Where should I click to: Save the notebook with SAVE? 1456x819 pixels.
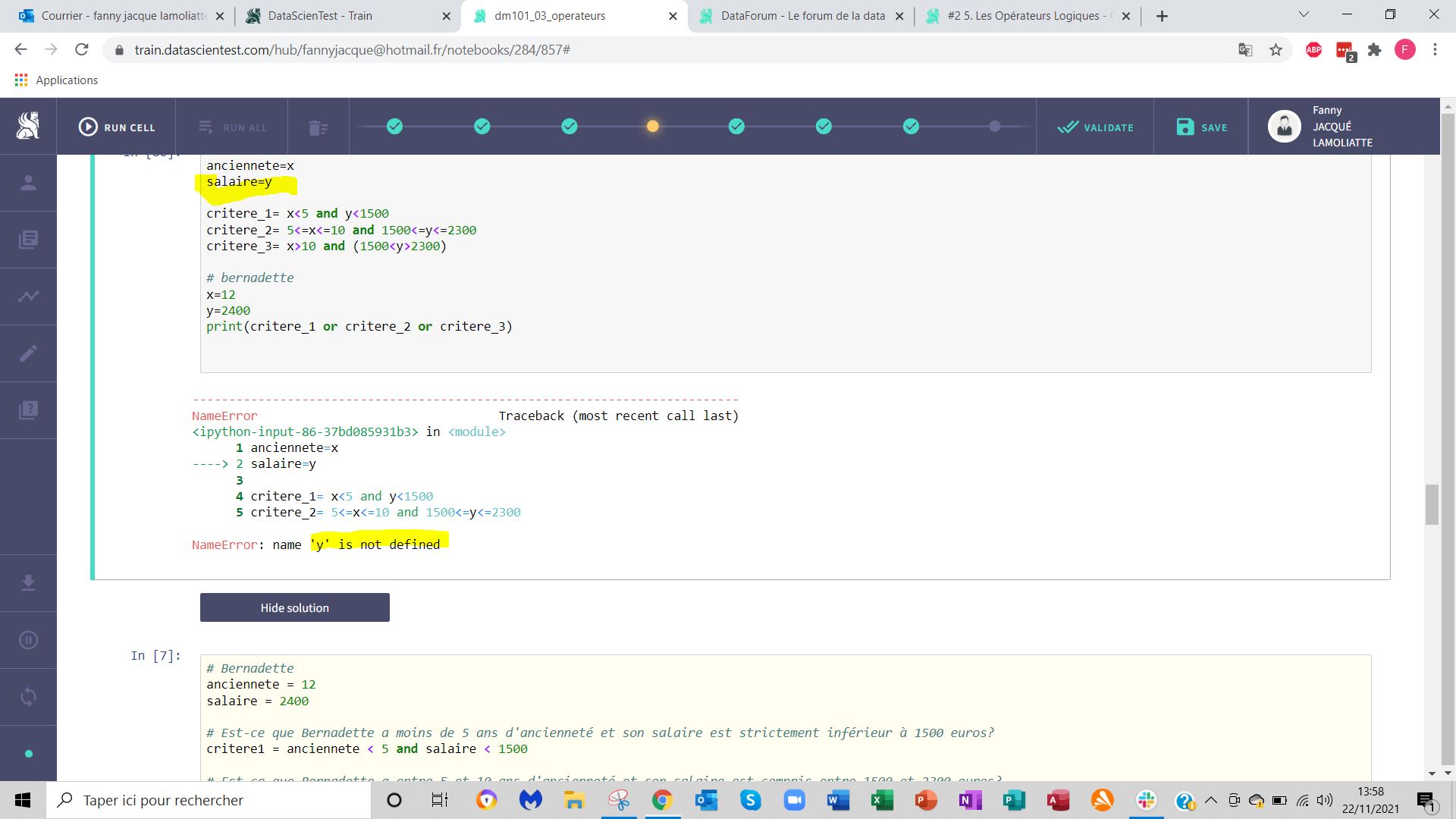(1201, 127)
